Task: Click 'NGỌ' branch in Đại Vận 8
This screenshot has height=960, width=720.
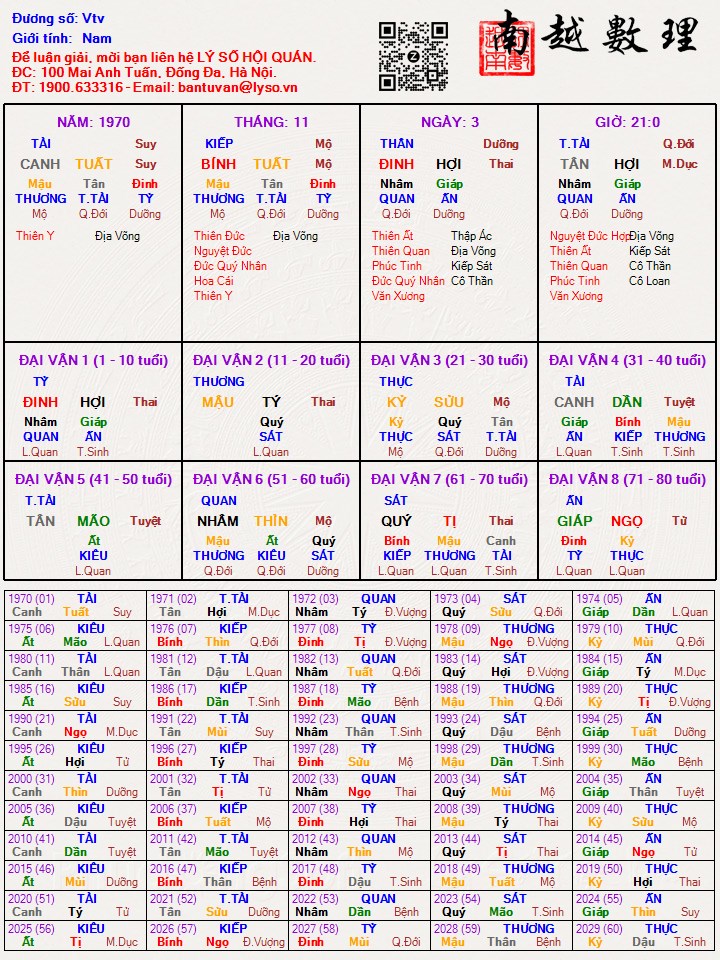Action: click(x=627, y=521)
